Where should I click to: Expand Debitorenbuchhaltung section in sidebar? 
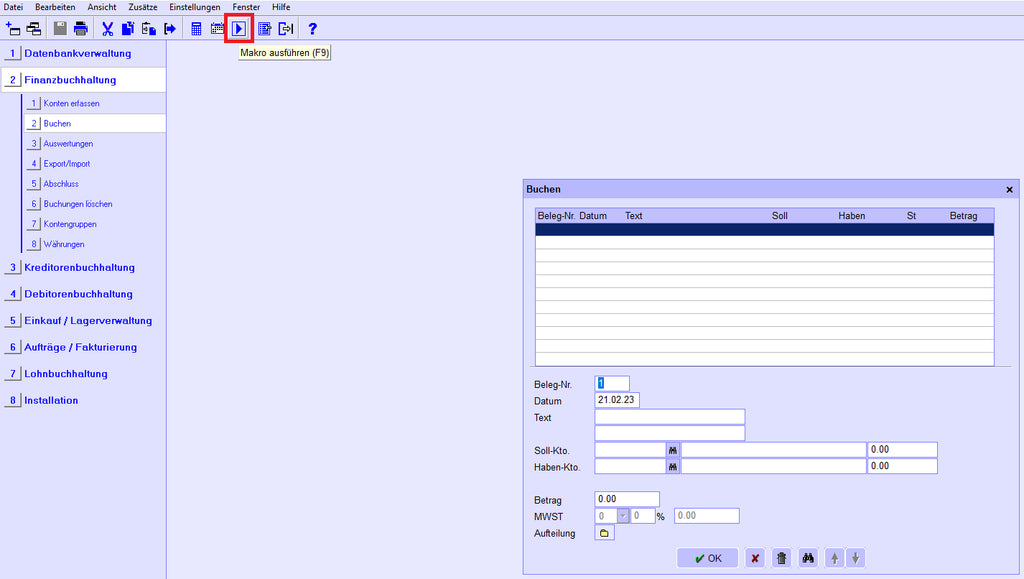78,294
